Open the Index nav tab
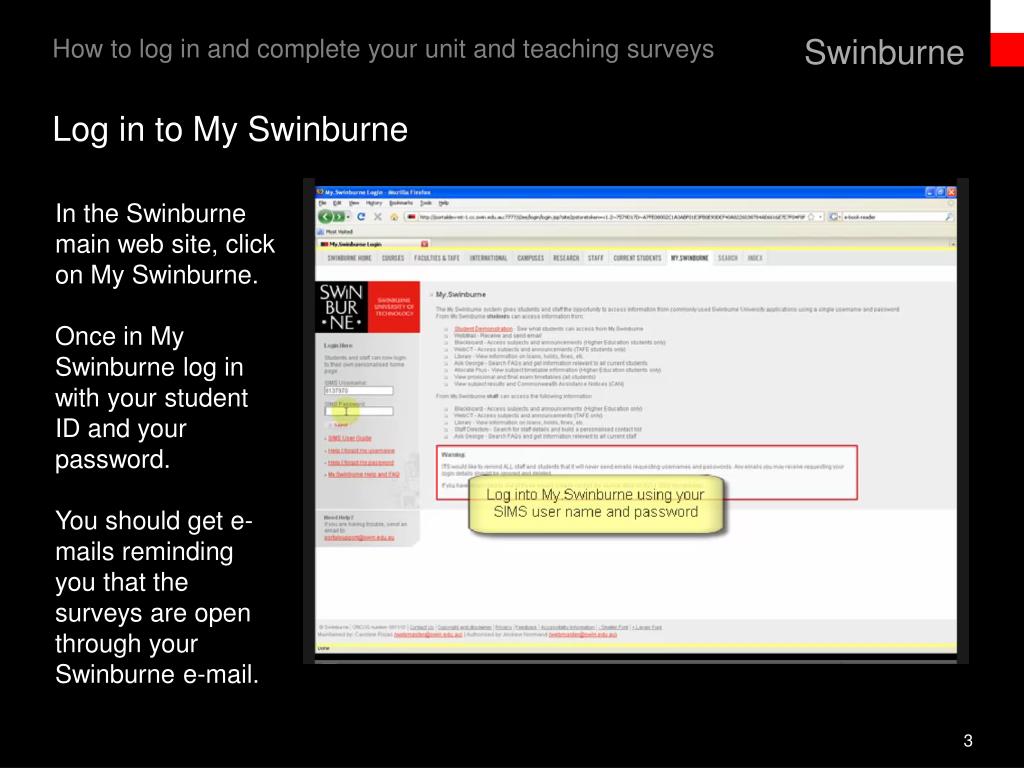Image resolution: width=1024 pixels, height=768 pixels. (755, 258)
